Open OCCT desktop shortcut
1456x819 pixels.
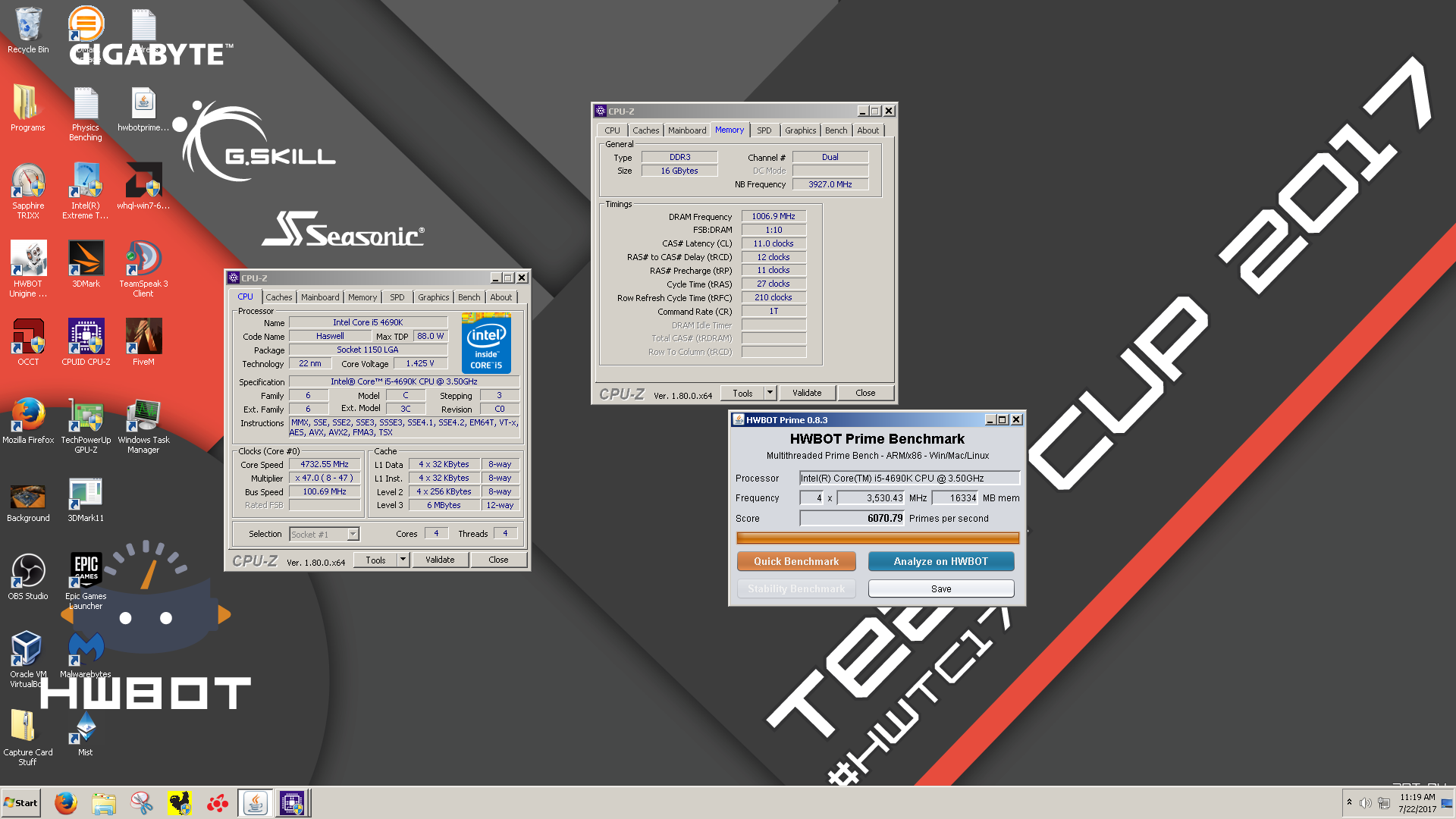click(28, 343)
